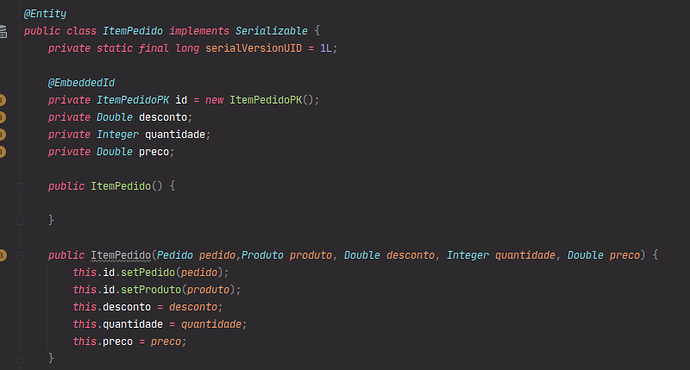
Task: Click the gutter icon beside the quantidade field
Action: click(x=2, y=135)
